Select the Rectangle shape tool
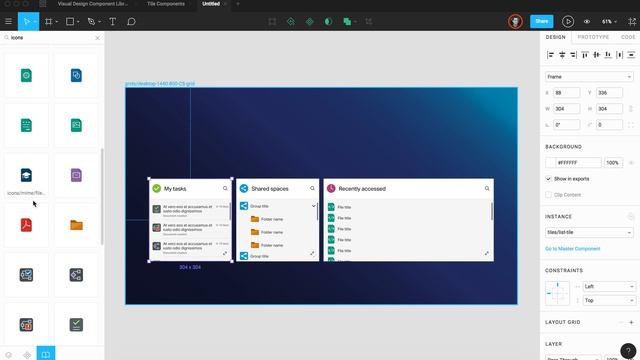Image resolution: width=640 pixels, height=360 pixels. click(70, 22)
